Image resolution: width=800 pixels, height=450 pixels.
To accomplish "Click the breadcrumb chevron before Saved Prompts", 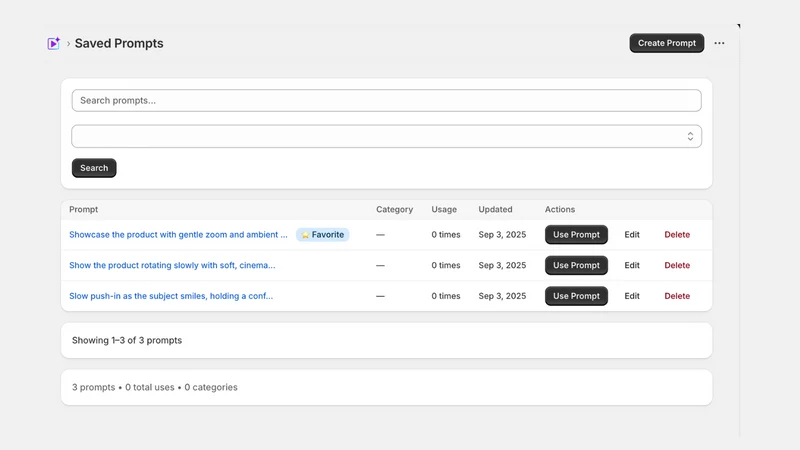I will tap(68, 44).
